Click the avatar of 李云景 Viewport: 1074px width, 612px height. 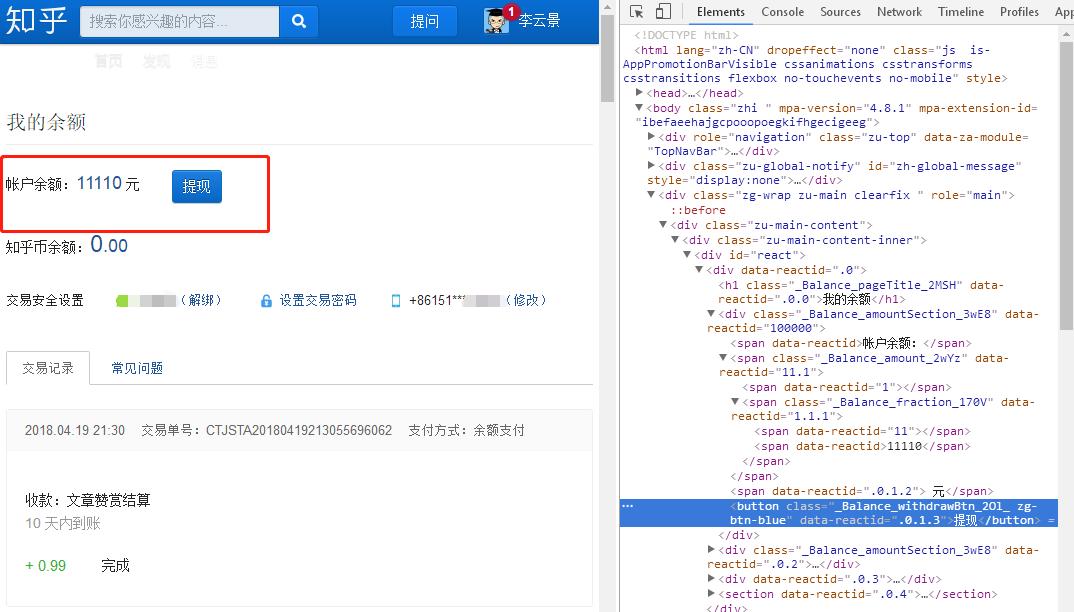pyautogui.click(x=492, y=22)
